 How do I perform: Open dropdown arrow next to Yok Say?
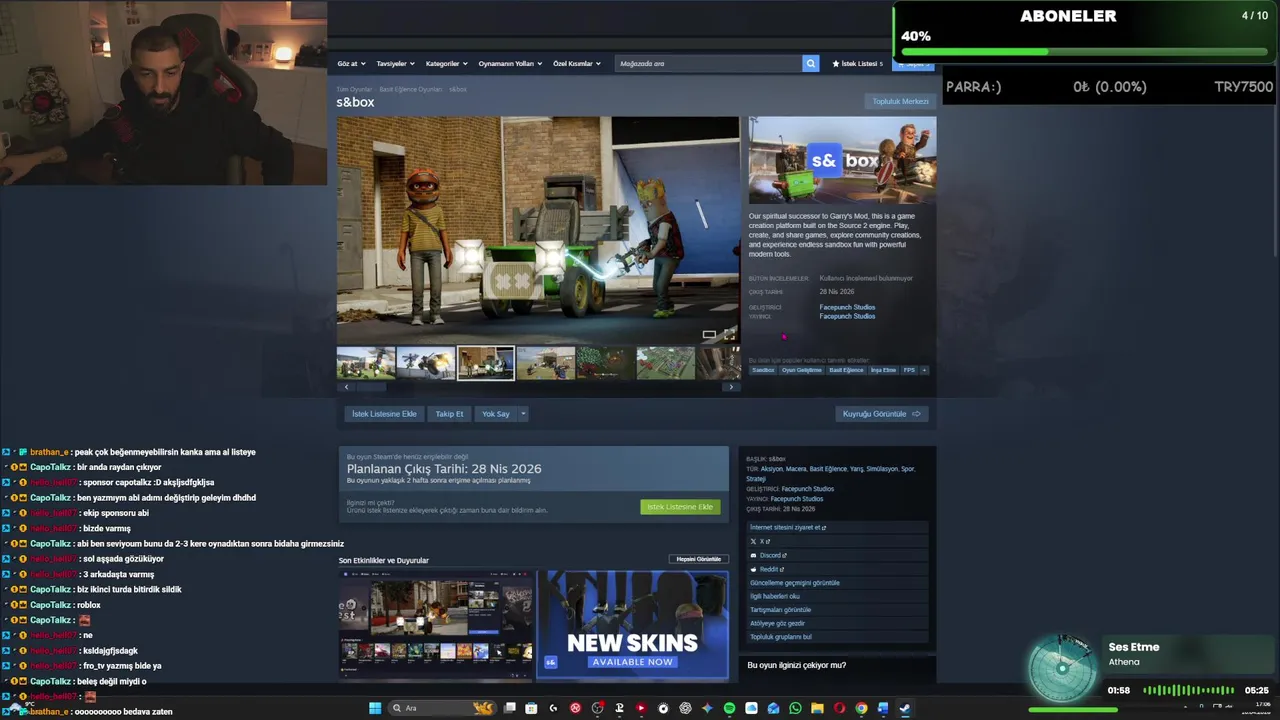[522, 414]
